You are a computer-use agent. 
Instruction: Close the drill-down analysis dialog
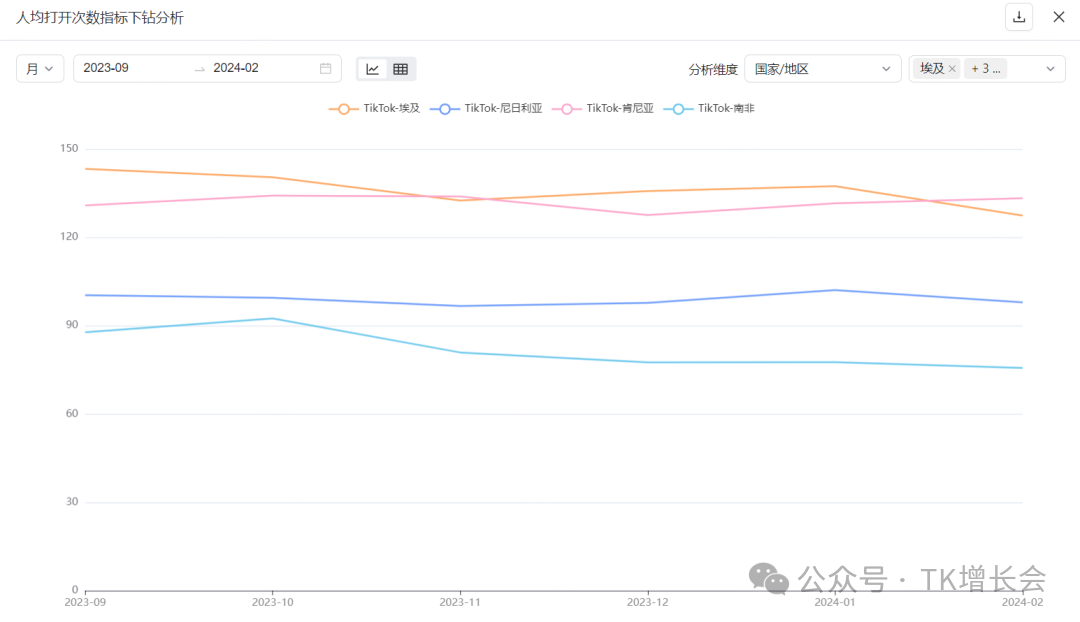[x=1059, y=16]
